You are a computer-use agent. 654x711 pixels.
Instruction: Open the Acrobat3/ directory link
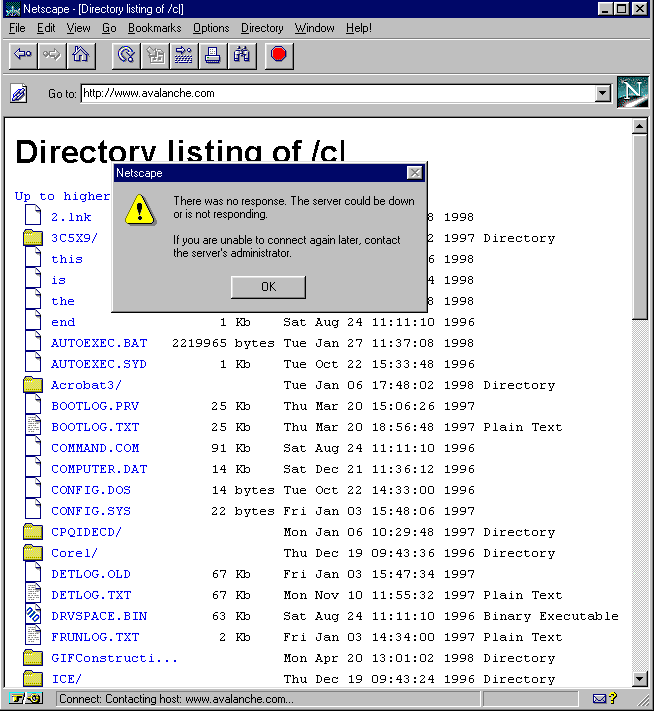pos(86,385)
